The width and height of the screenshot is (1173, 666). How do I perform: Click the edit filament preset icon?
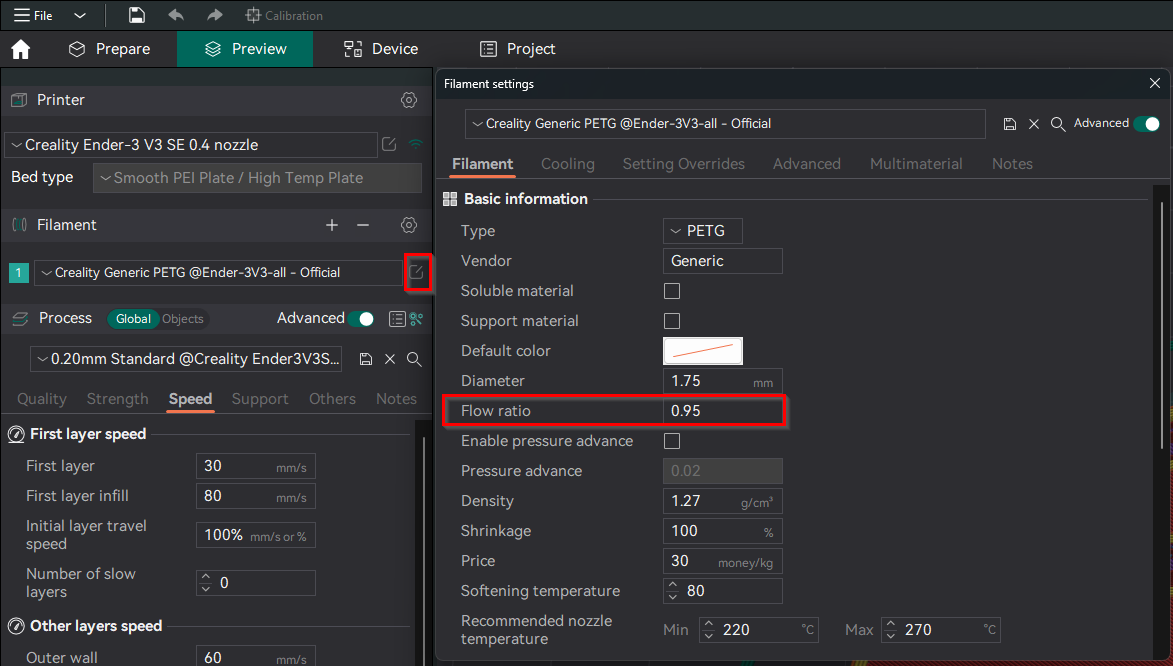[416, 272]
